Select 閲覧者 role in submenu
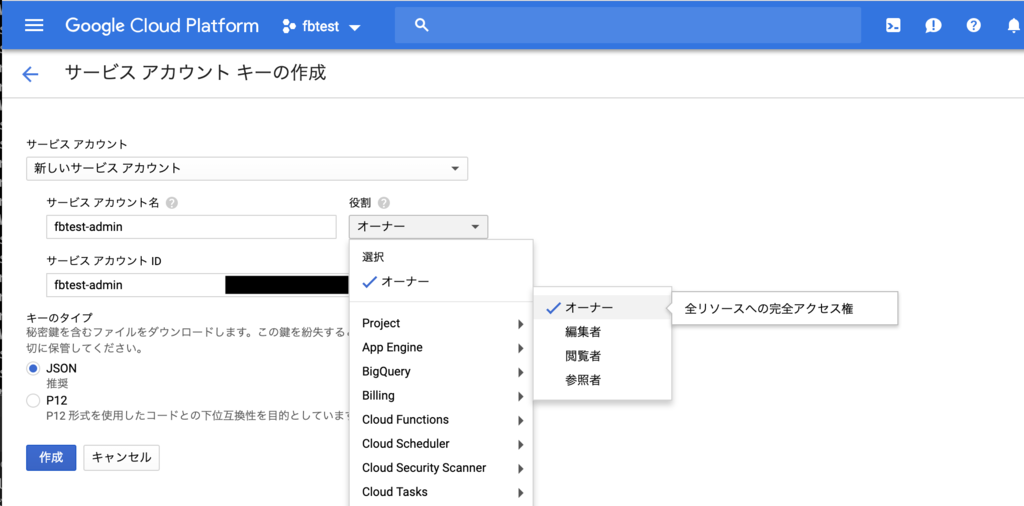Screen dimensions: 1024x506 [602, 356]
